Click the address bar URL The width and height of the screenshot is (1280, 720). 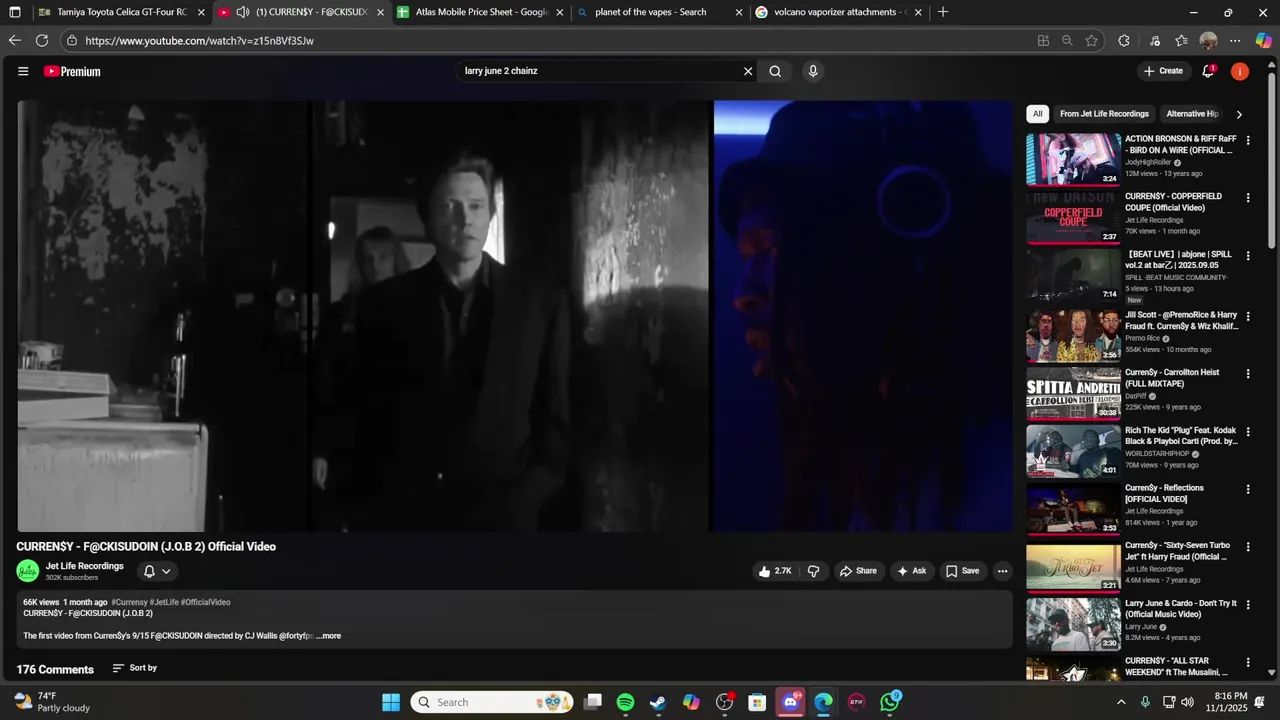click(199, 41)
